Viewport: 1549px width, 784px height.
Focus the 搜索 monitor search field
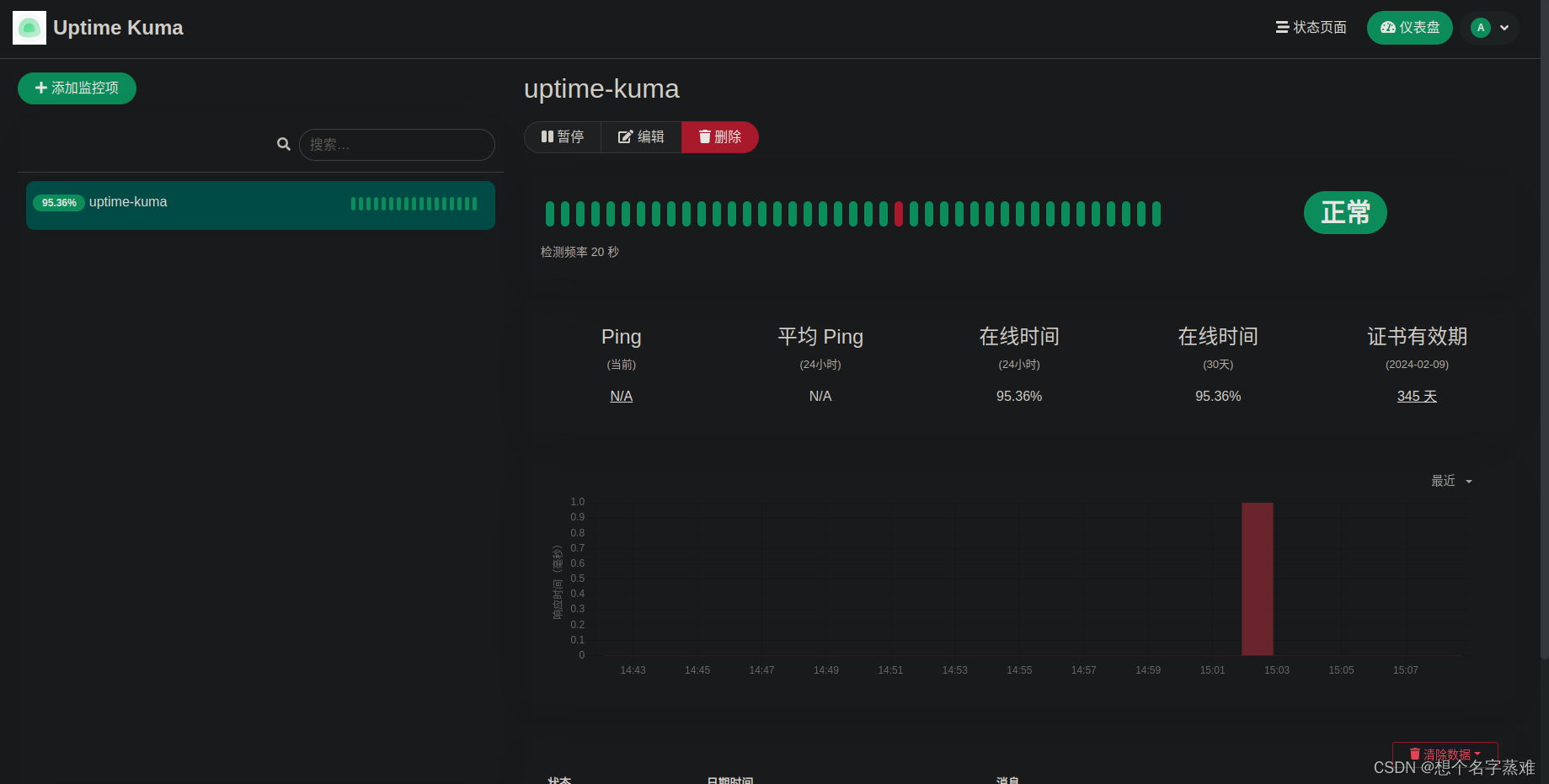coord(397,145)
